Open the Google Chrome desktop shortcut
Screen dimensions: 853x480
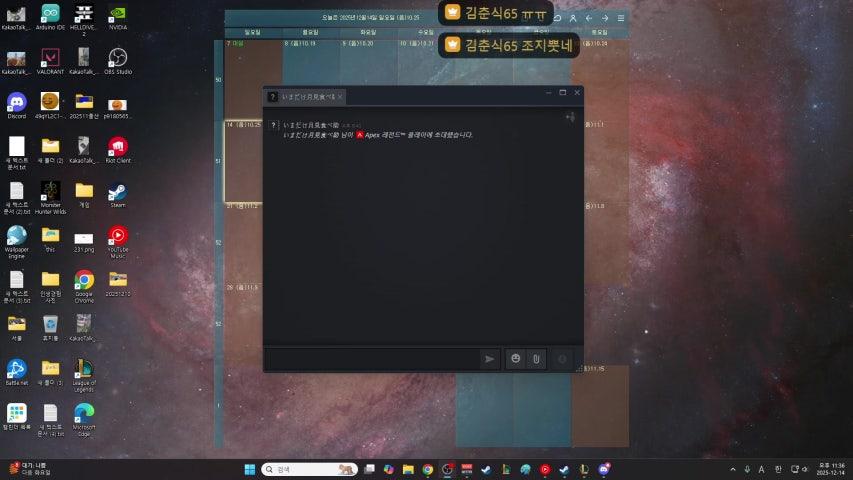84,286
